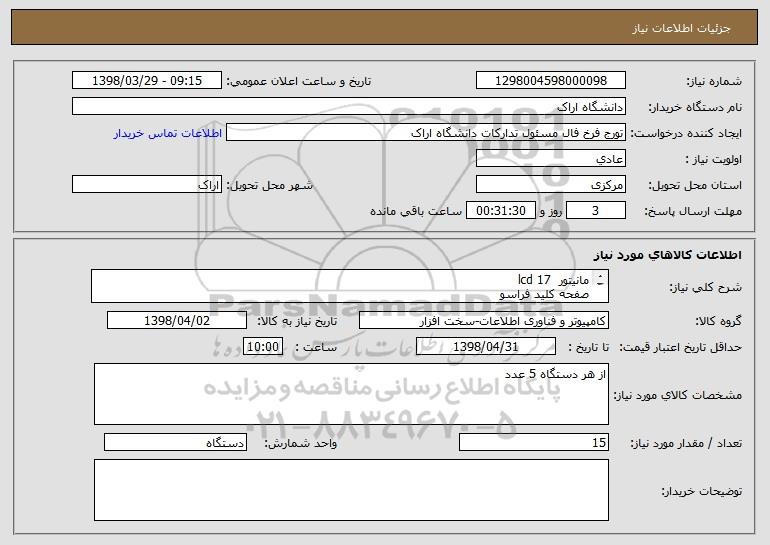Click unit of measure field دستگاه
770x545 pixels.
point(175,442)
